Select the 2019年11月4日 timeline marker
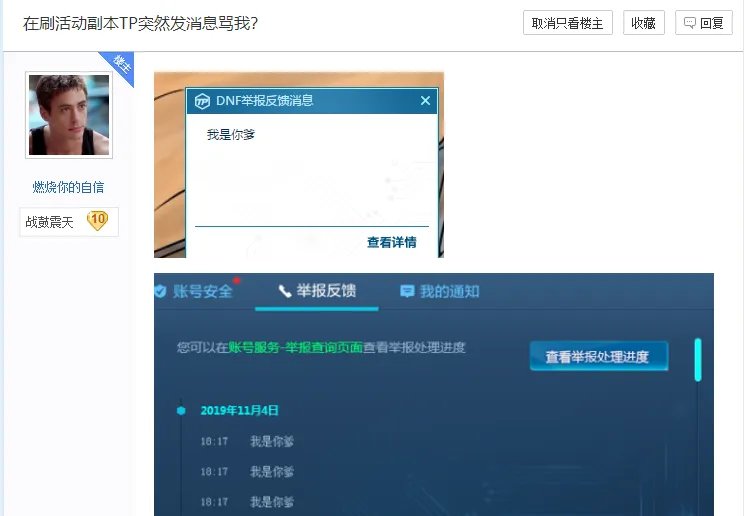The width and height of the screenshot is (744, 516). (x=181, y=410)
